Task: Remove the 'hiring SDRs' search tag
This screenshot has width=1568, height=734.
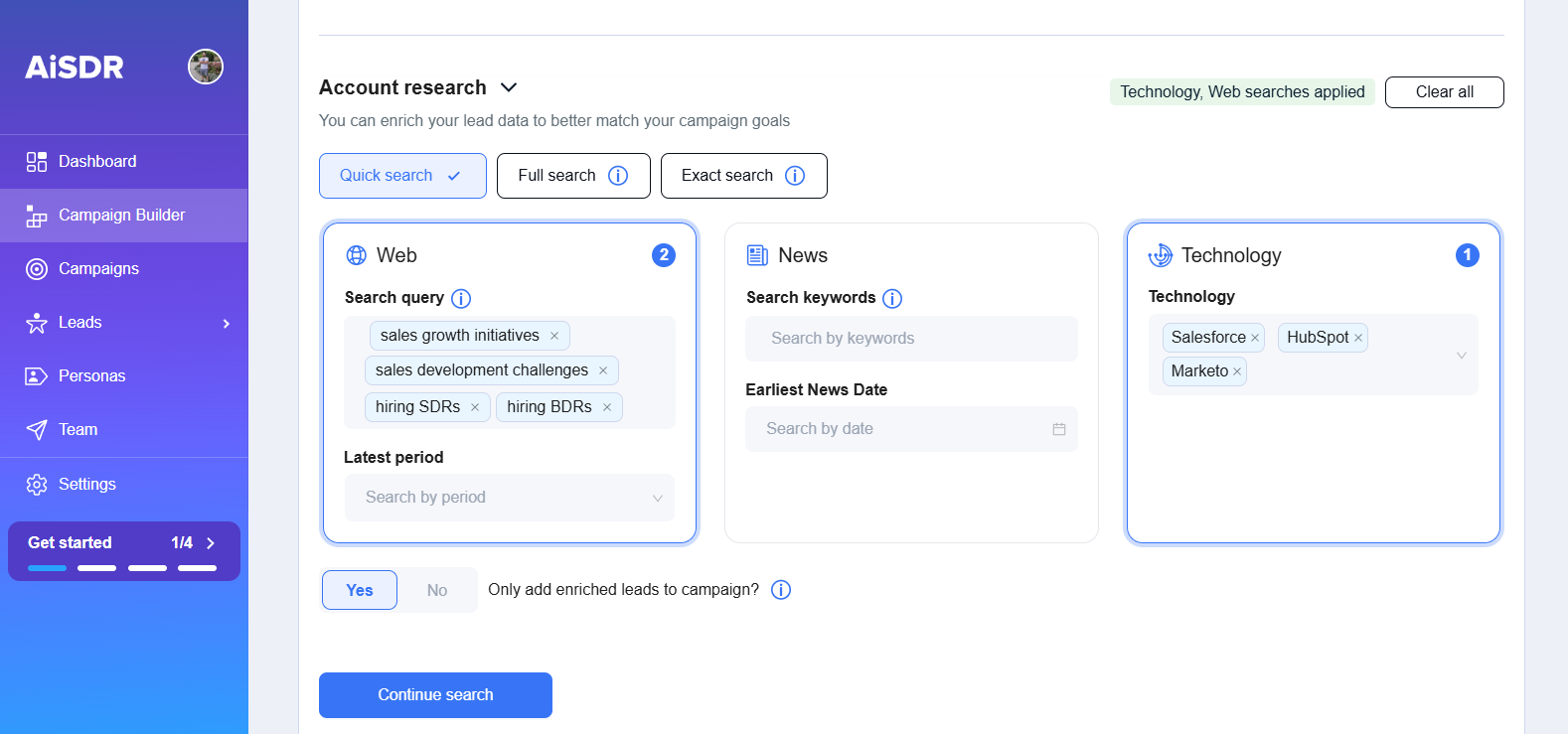Action: click(x=475, y=407)
